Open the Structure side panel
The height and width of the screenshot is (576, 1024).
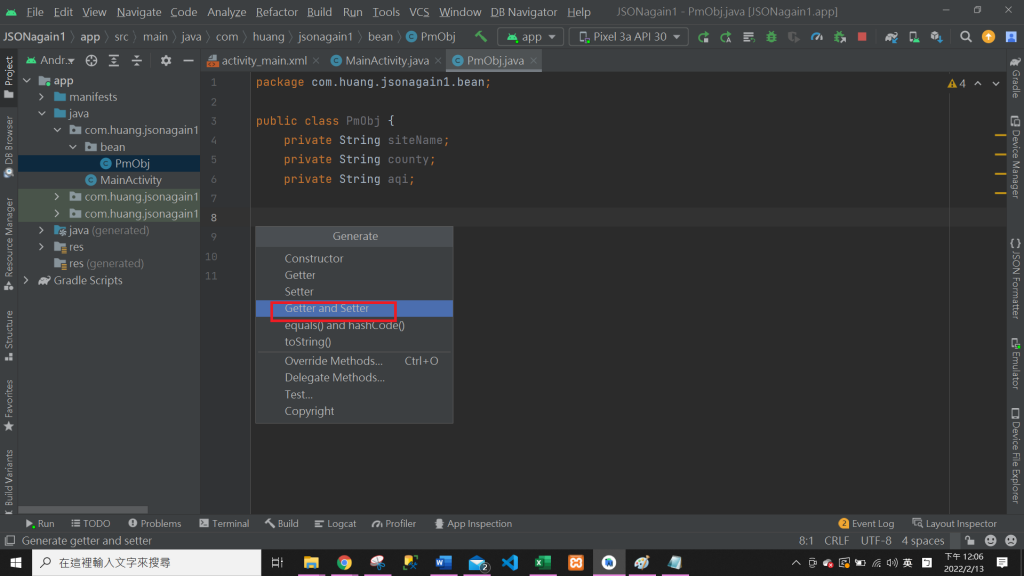tap(8, 335)
